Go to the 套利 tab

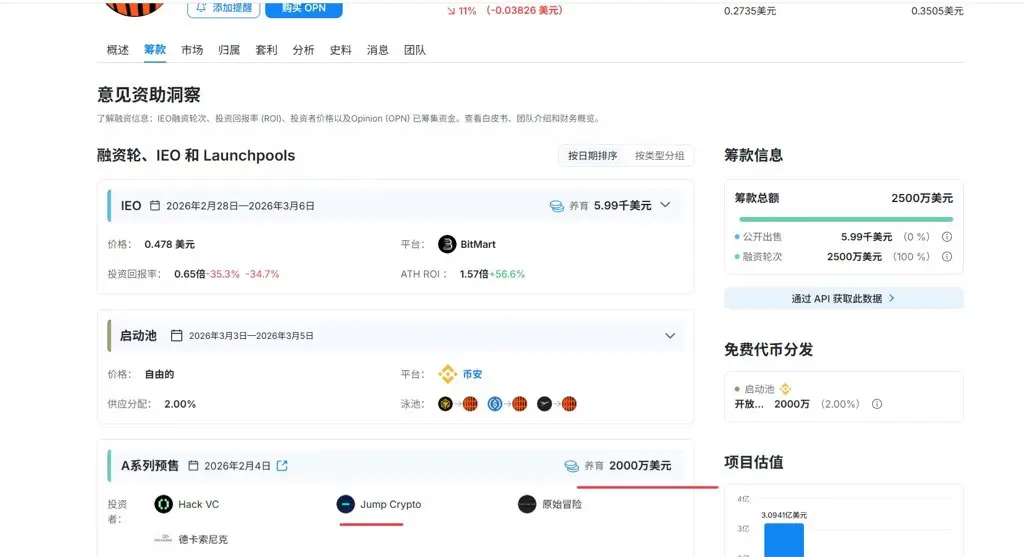266,50
